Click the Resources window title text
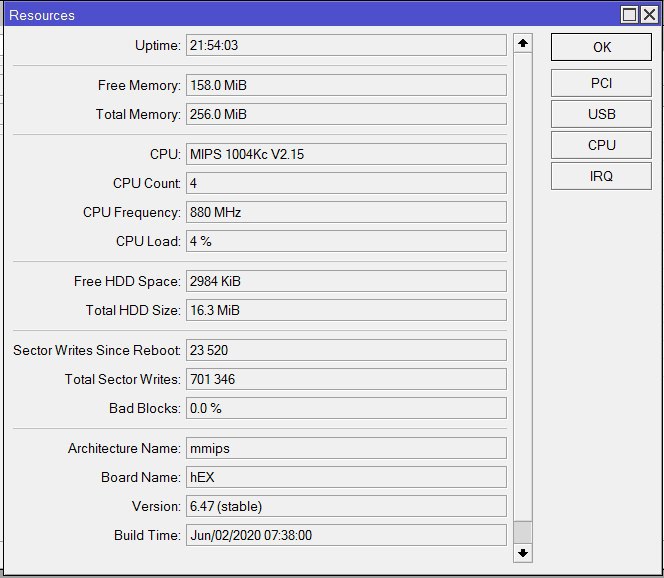Screen dimensions: 664x578 (x=42, y=15)
